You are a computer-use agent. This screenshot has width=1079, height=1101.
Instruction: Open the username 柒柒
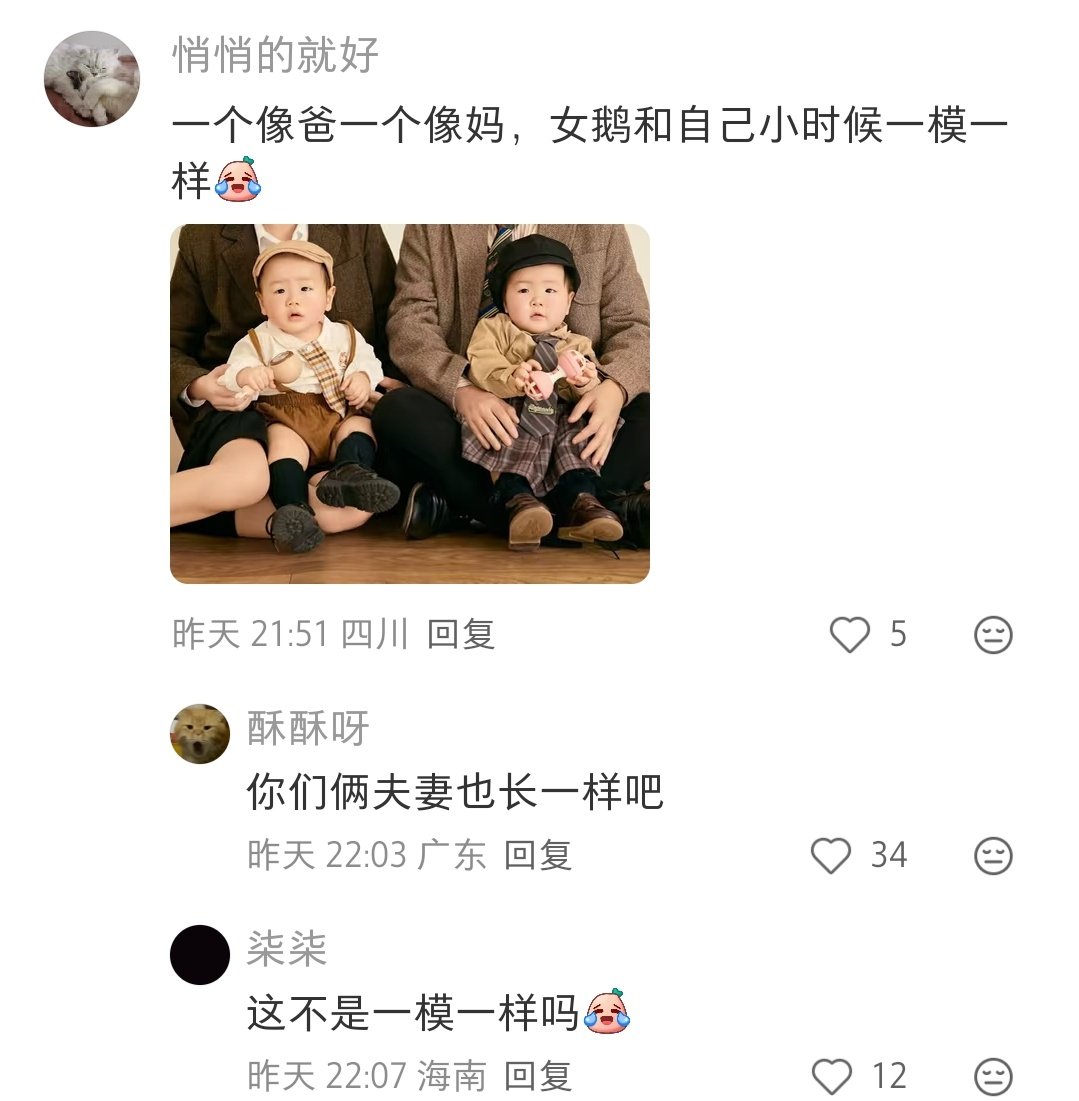tap(286, 949)
